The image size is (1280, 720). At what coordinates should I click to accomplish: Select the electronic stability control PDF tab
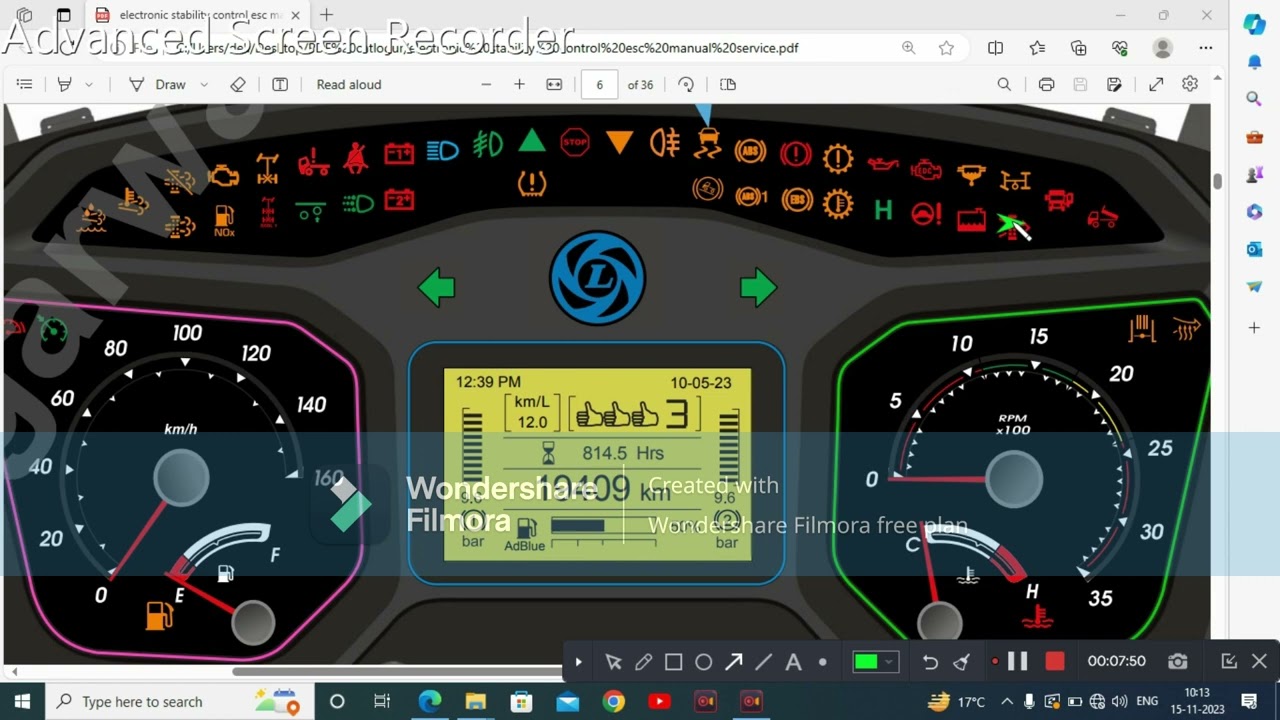point(197,15)
